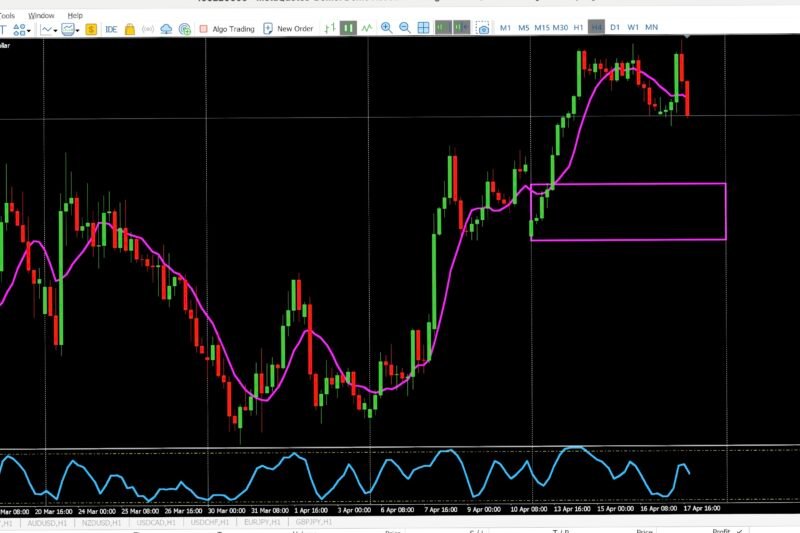Open the indicators list line-chart icon
Screen dimensions: 800x533
(46, 29)
